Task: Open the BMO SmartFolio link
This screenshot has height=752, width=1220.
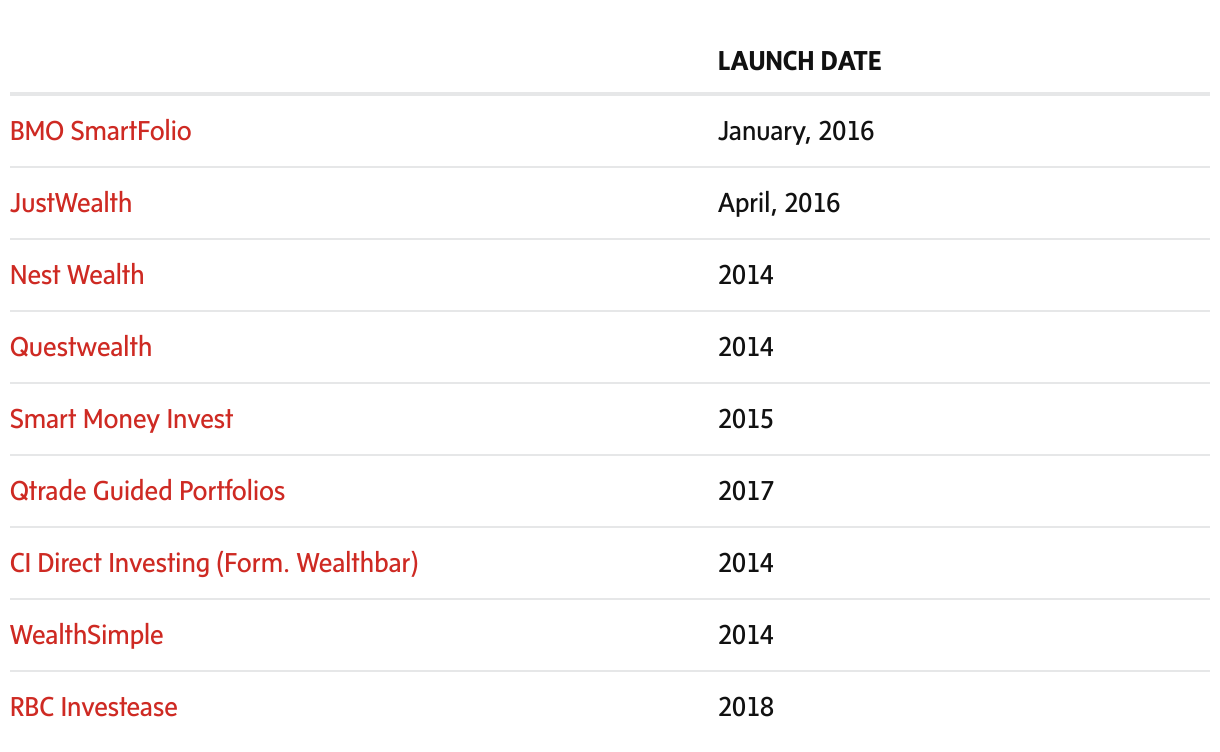Action: click(x=100, y=131)
